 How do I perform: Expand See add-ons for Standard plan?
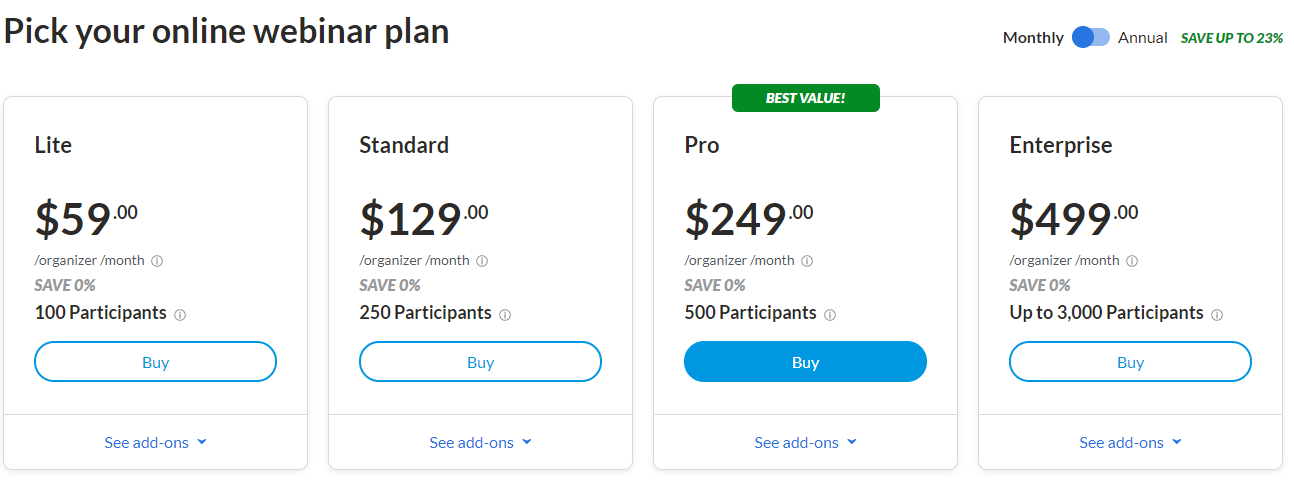pos(481,442)
